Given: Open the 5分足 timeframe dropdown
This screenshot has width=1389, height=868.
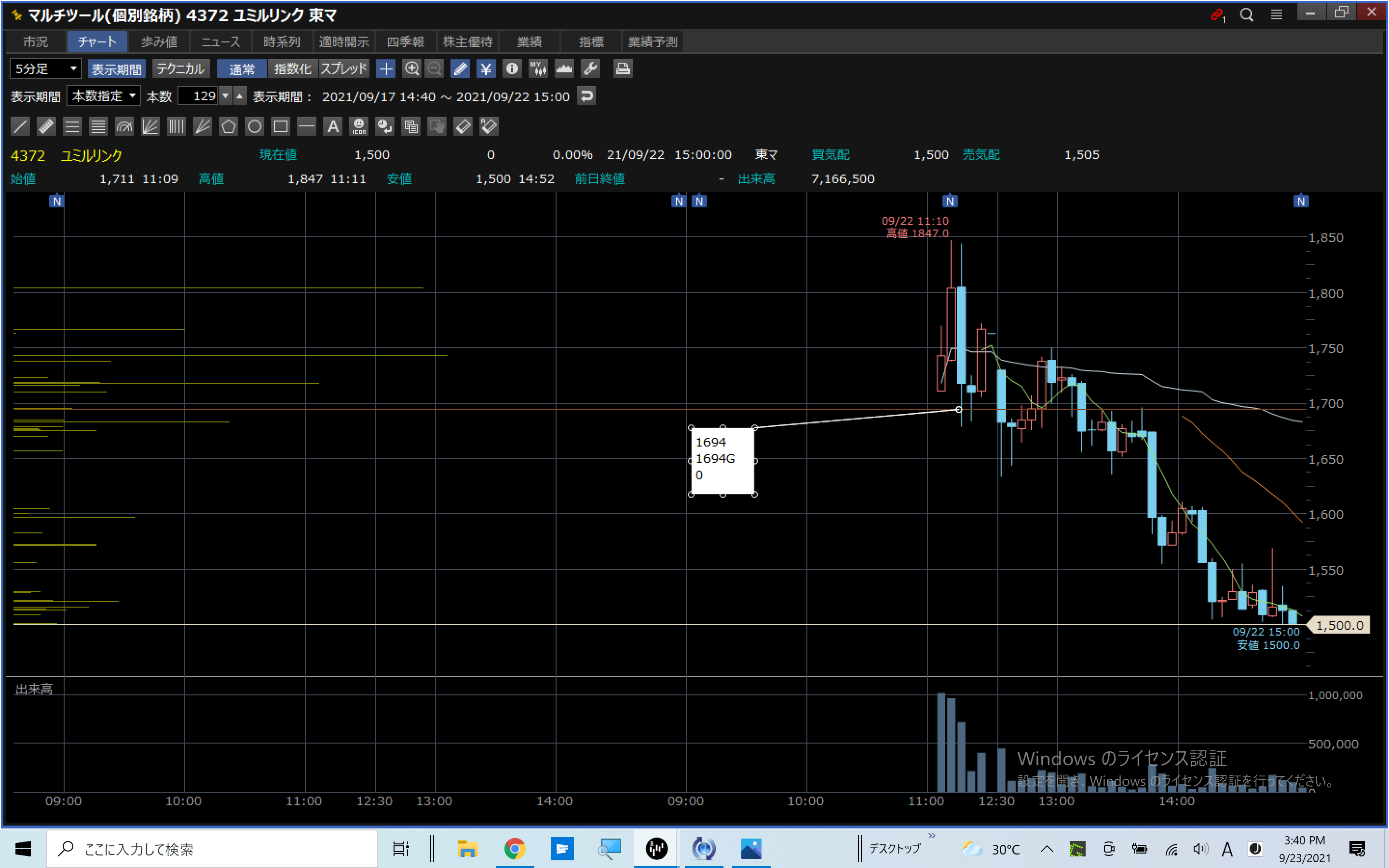Looking at the screenshot, I should pyautogui.click(x=45, y=69).
